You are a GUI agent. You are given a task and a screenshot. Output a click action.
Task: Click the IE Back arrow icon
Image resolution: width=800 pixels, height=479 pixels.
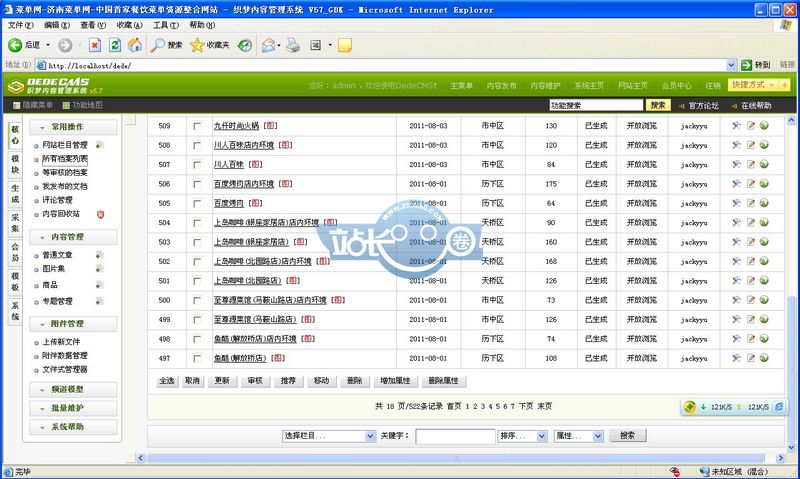[15, 45]
